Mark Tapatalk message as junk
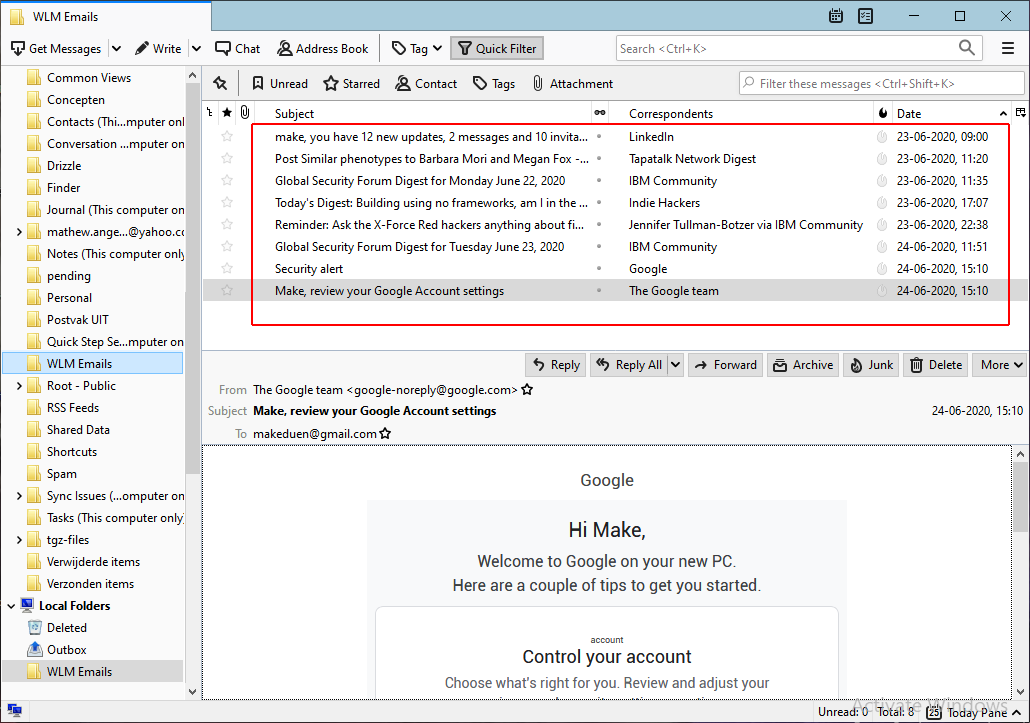This screenshot has height=723, width=1030. tap(882, 159)
